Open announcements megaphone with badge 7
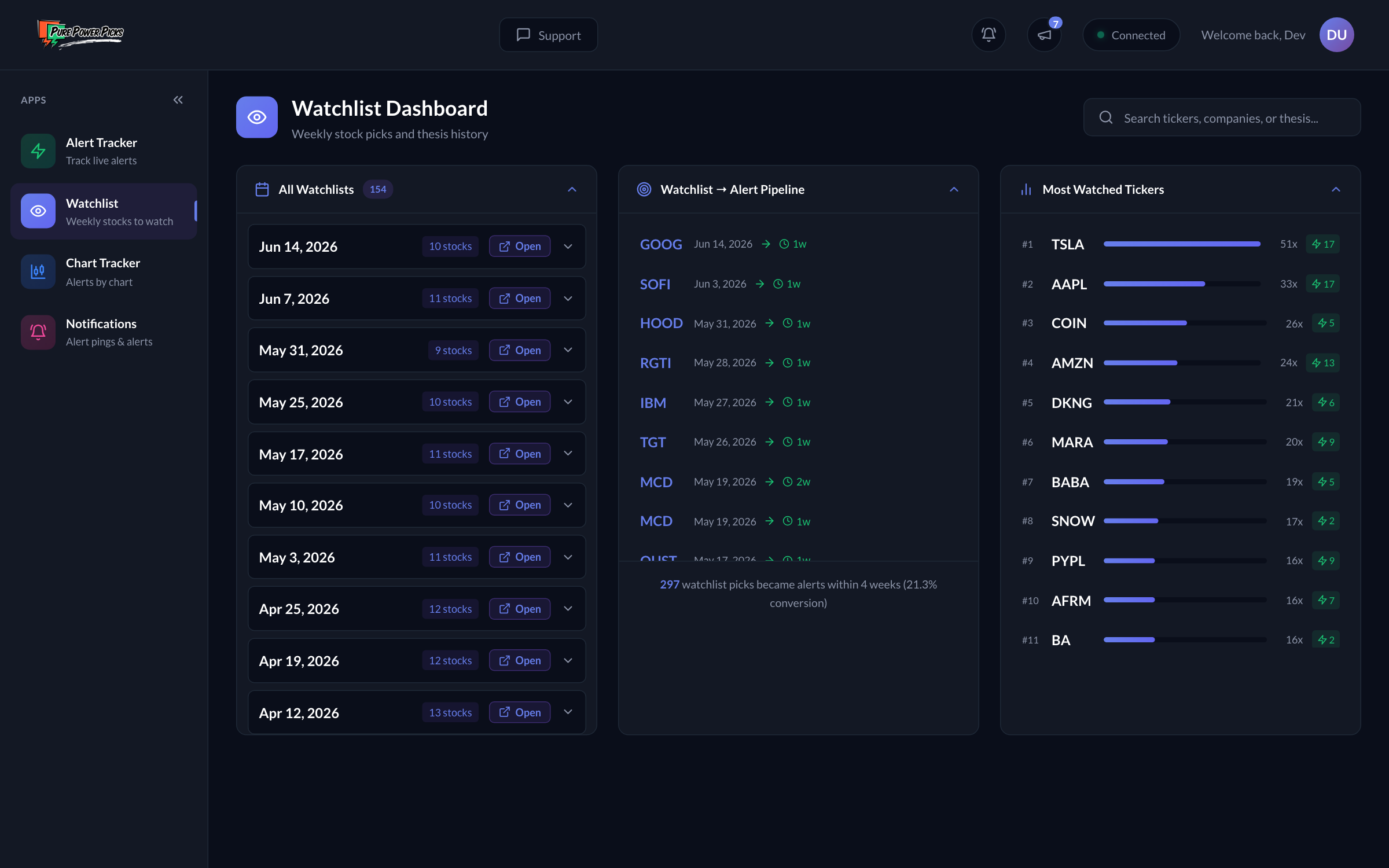The image size is (1389, 868). point(1044,35)
